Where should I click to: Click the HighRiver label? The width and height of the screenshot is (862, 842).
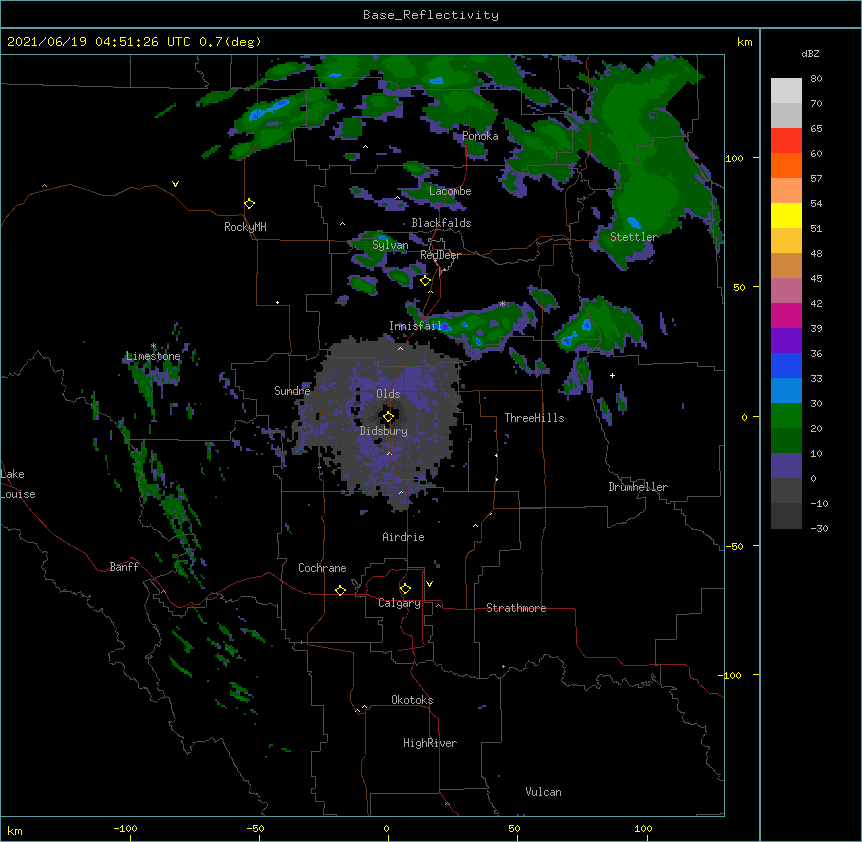coord(430,743)
